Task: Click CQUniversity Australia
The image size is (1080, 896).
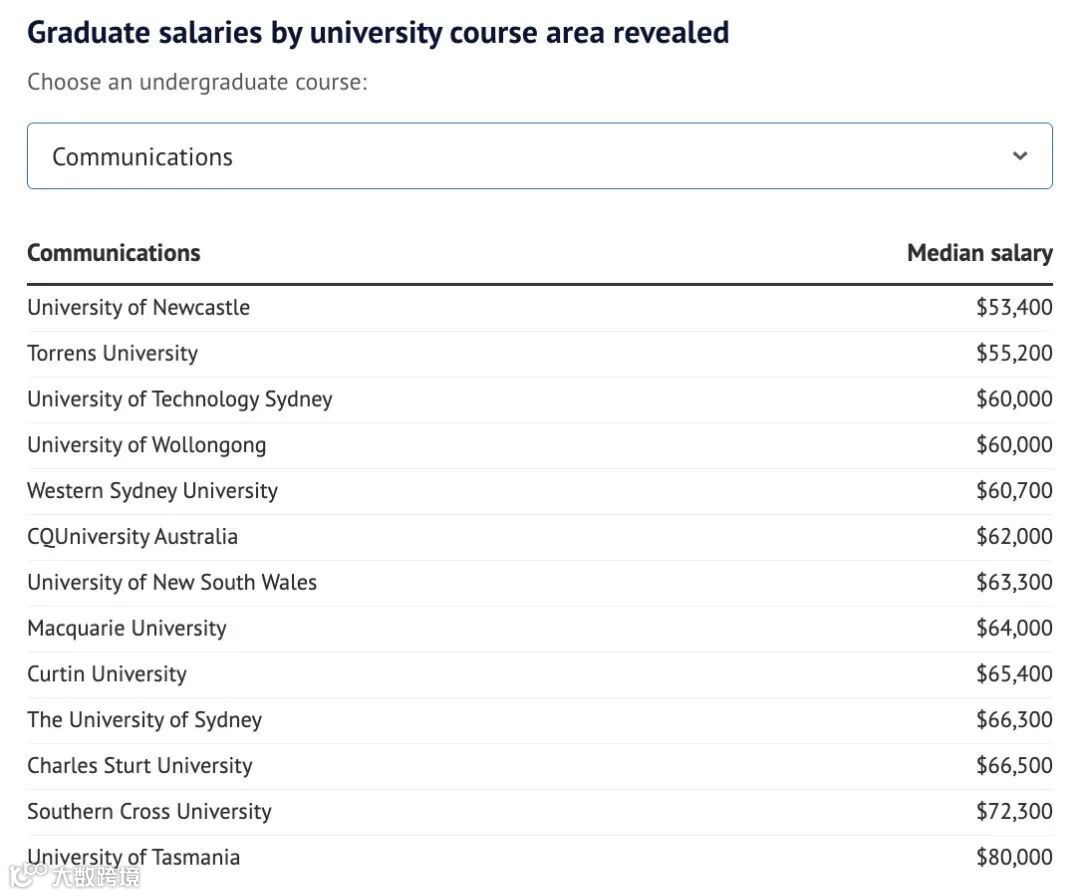Action: pyautogui.click(x=132, y=537)
